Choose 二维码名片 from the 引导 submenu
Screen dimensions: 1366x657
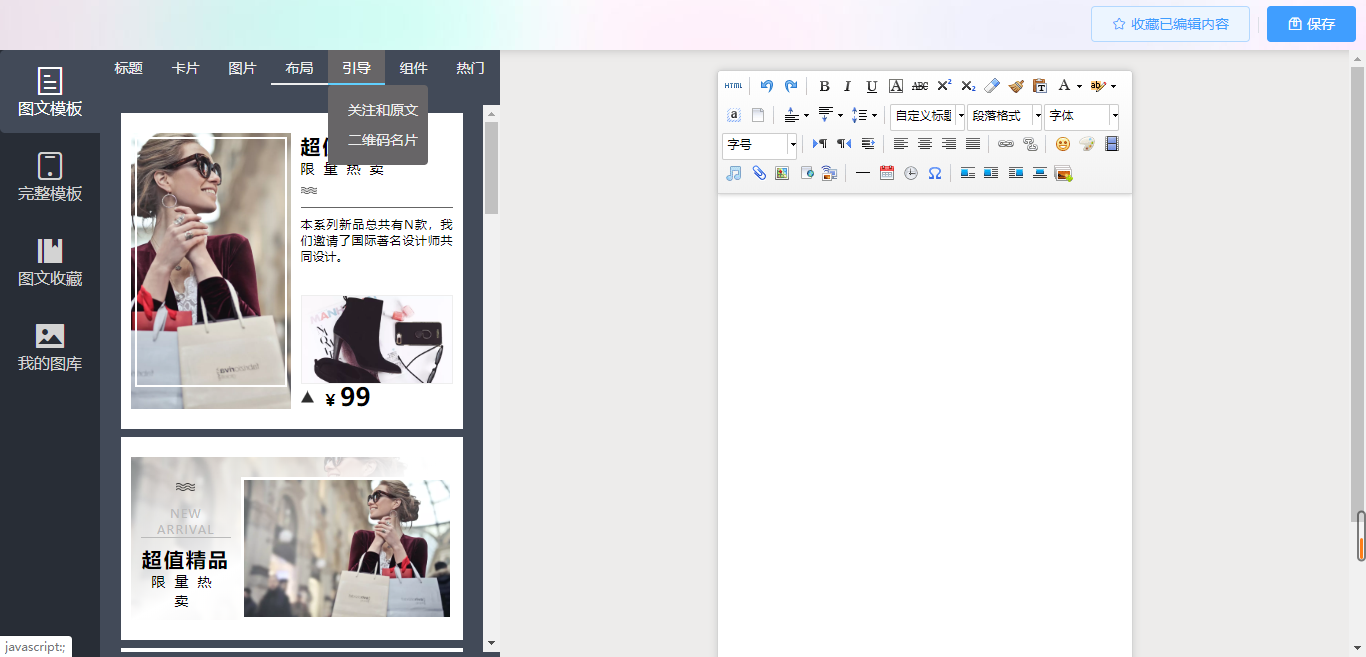(x=382, y=140)
